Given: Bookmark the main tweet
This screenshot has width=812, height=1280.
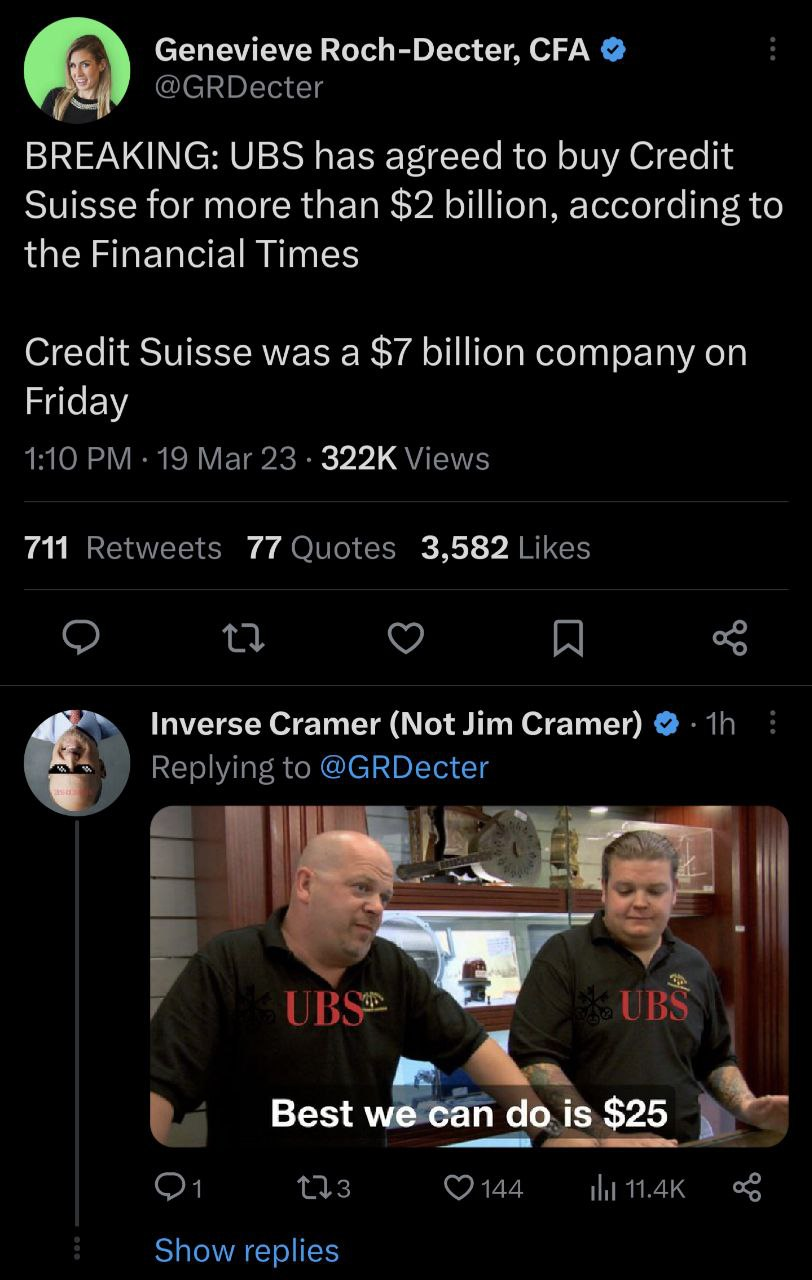Looking at the screenshot, I should (x=568, y=637).
